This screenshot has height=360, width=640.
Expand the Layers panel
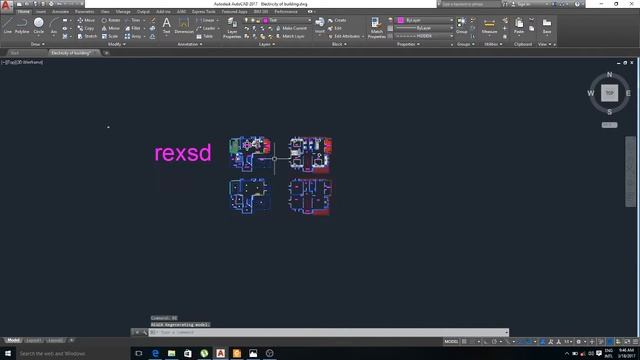coord(267,44)
